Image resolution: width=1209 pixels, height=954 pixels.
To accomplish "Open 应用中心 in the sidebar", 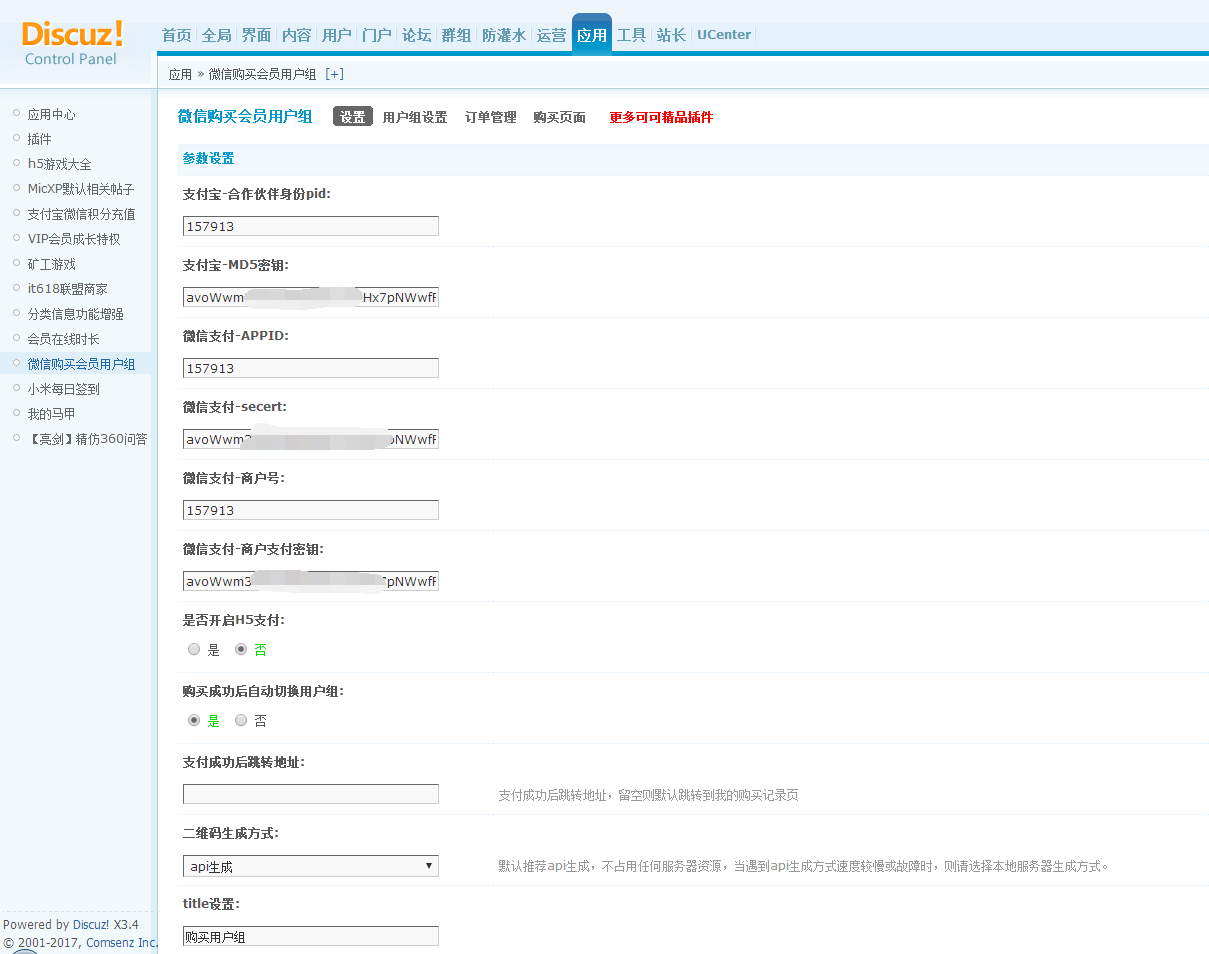I will (51, 114).
